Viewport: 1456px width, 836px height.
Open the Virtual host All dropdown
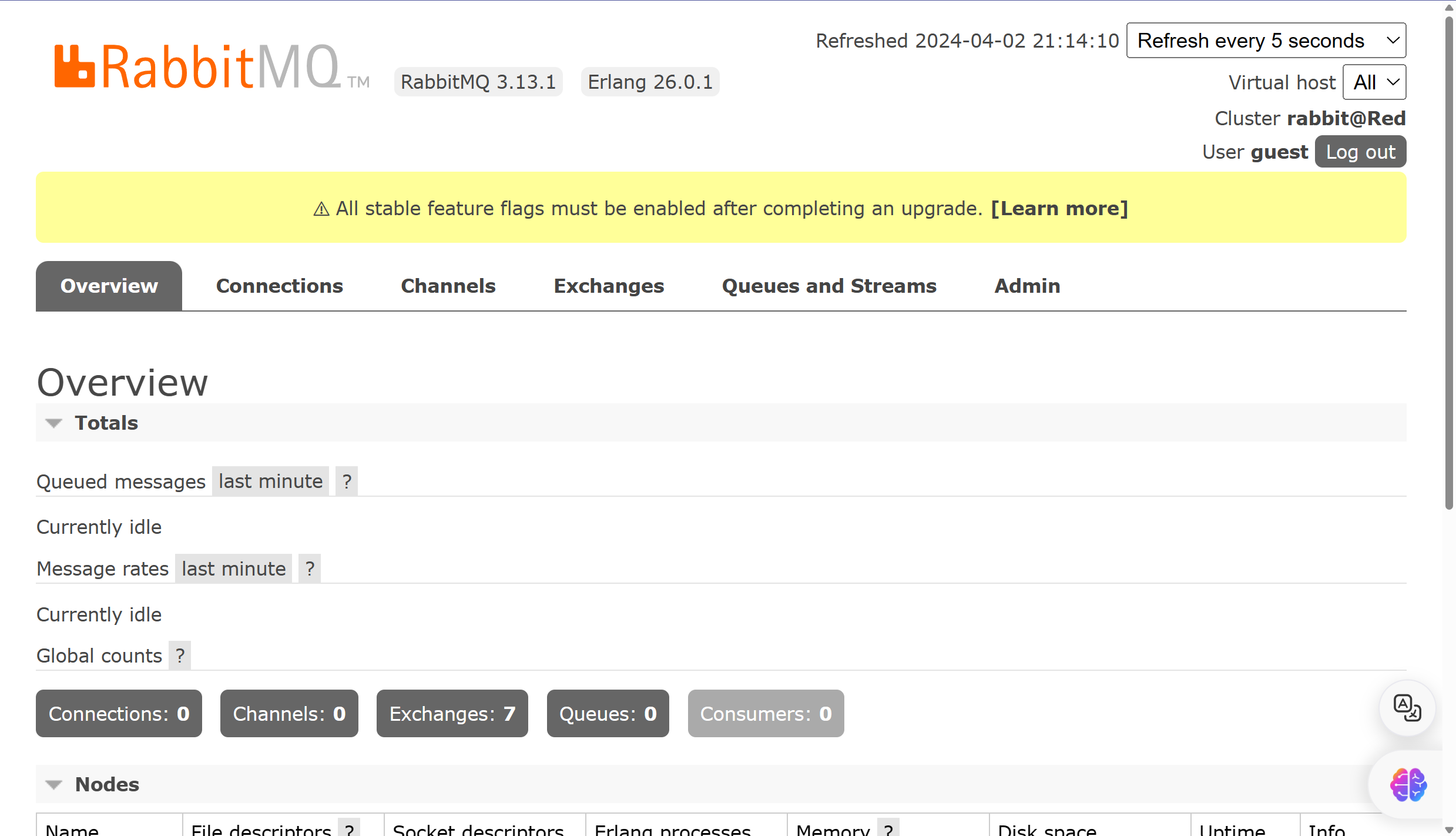(x=1374, y=82)
